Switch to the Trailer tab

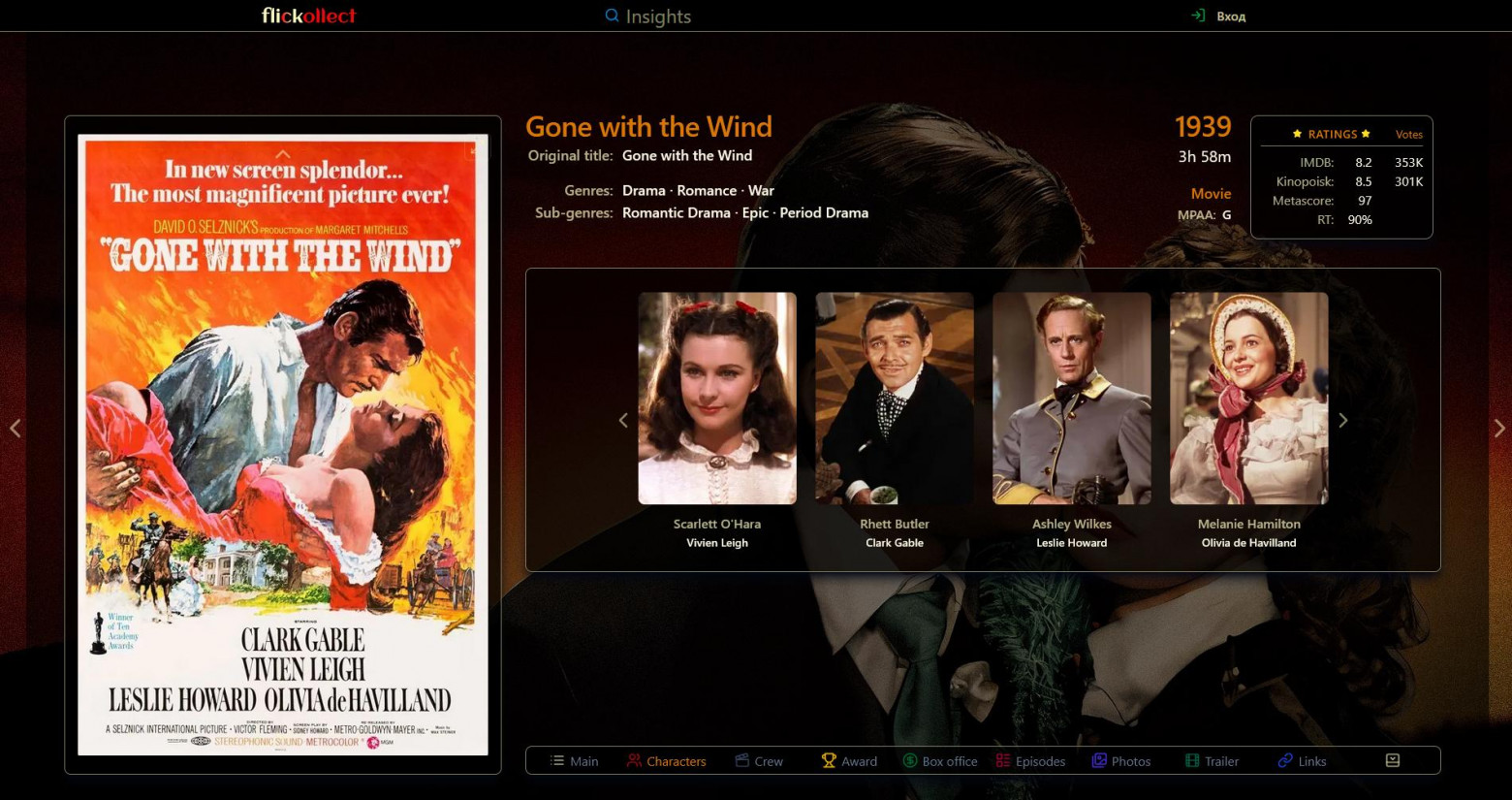click(1212, 761)
